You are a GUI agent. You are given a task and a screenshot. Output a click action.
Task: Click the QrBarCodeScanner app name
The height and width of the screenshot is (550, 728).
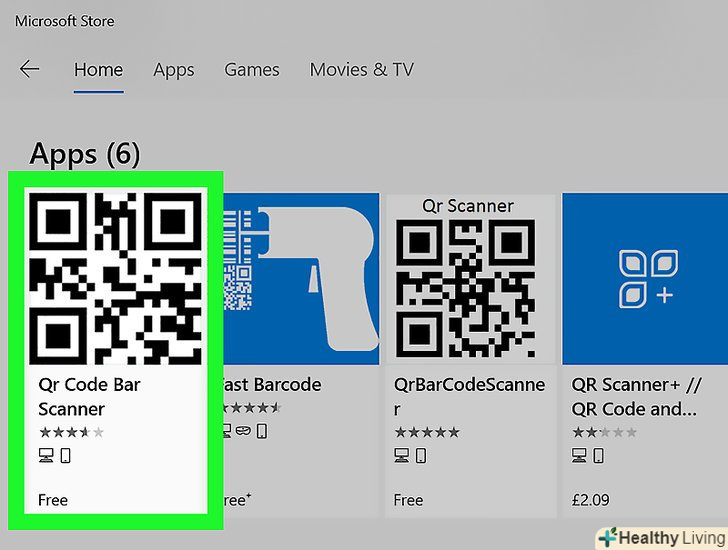469,397
